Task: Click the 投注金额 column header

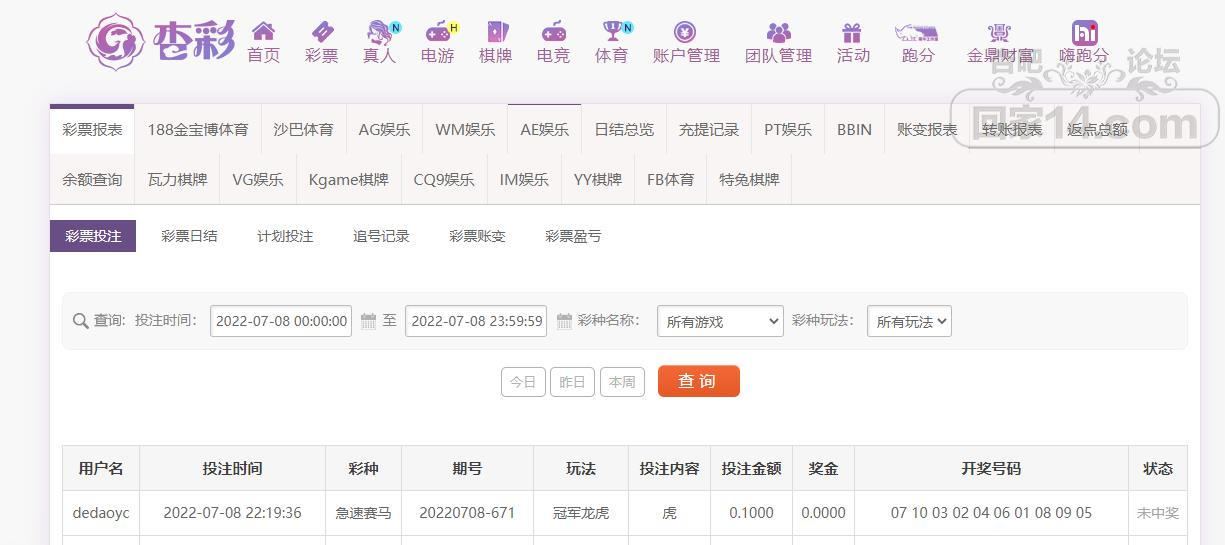Action: pyautogui.click(x=751, y=468)
